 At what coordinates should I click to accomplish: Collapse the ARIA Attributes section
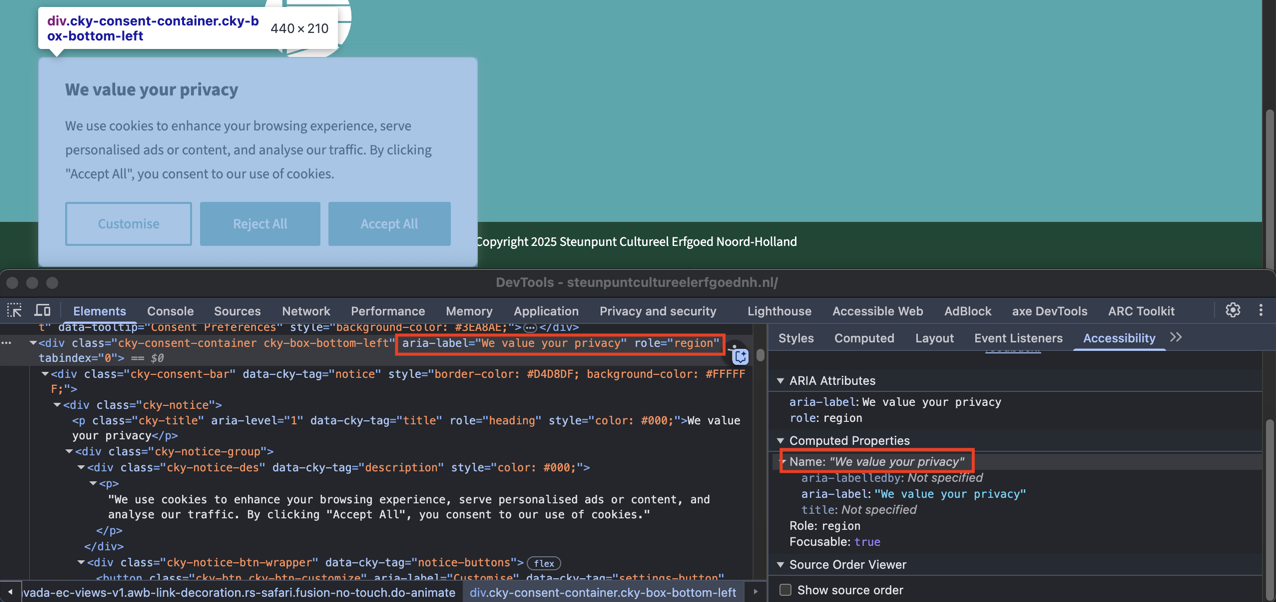pos(781,381)
